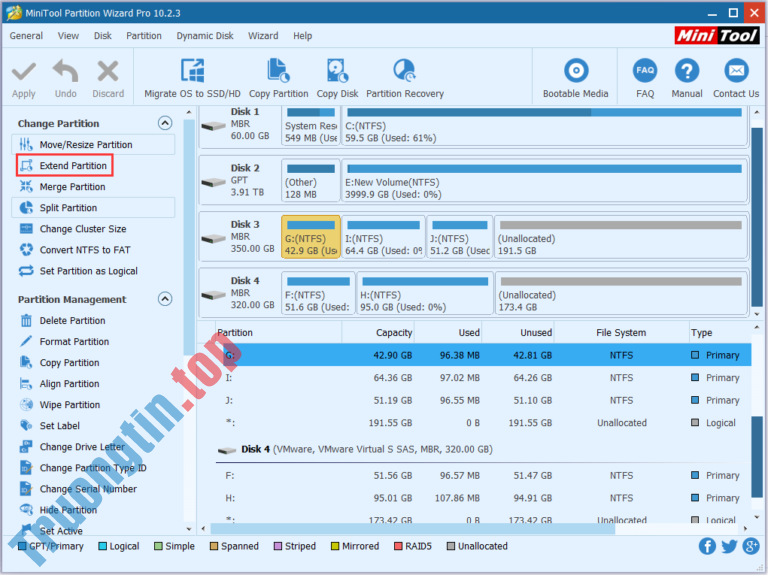The width and height of the screenshot is (768, 575).
Task: Select H:(NTFS) block on Disk 4
Action: pos(425,293)
